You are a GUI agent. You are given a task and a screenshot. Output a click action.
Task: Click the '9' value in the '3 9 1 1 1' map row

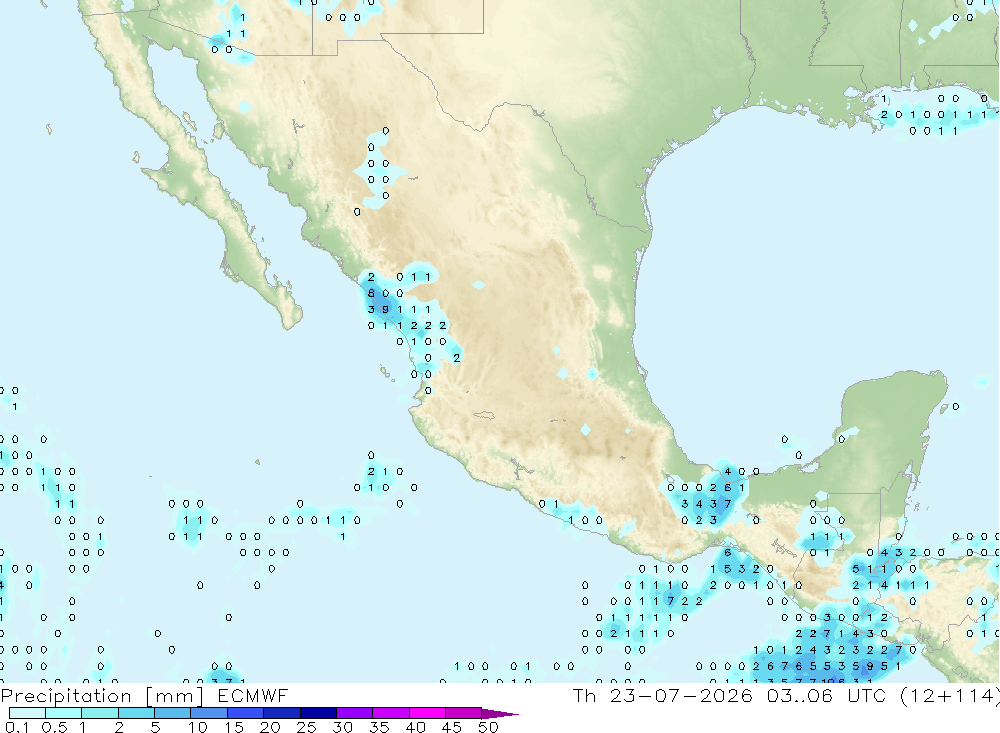coord(385,309)
